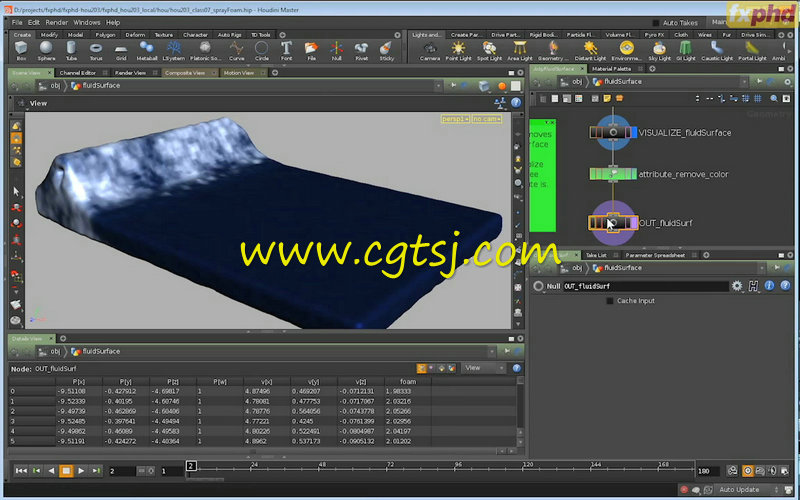Stop playback with the orange stop button
The height and width of the screenshot is (500, 800).
tap(66, 471)
